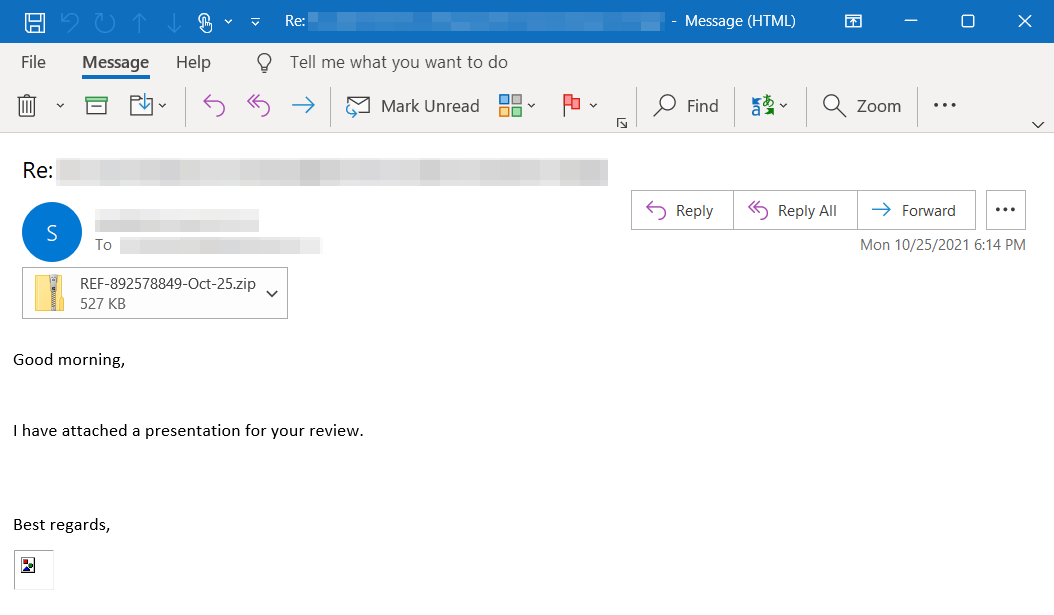Click the sender's circular avatar
The image size is (1054, 615).
[x=52, y=232]
